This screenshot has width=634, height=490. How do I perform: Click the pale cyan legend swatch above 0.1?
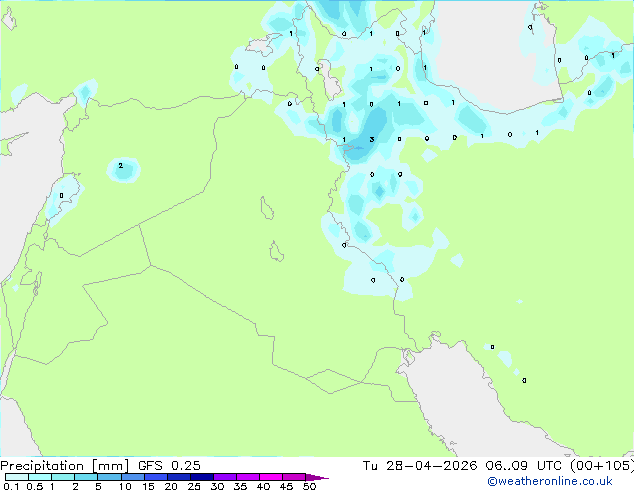(x=17, y=477)
